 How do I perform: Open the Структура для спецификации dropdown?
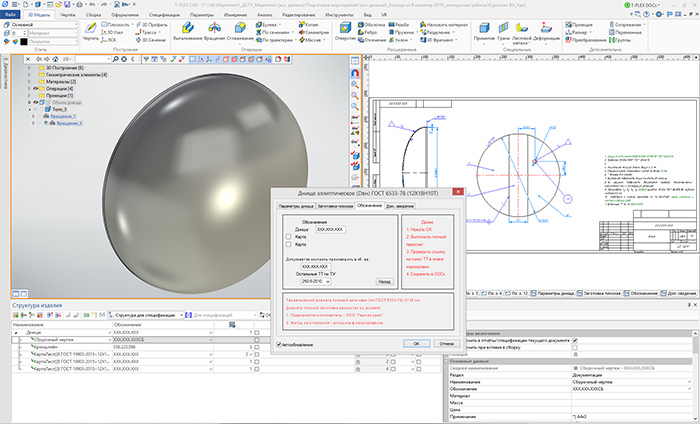(181, 315)
